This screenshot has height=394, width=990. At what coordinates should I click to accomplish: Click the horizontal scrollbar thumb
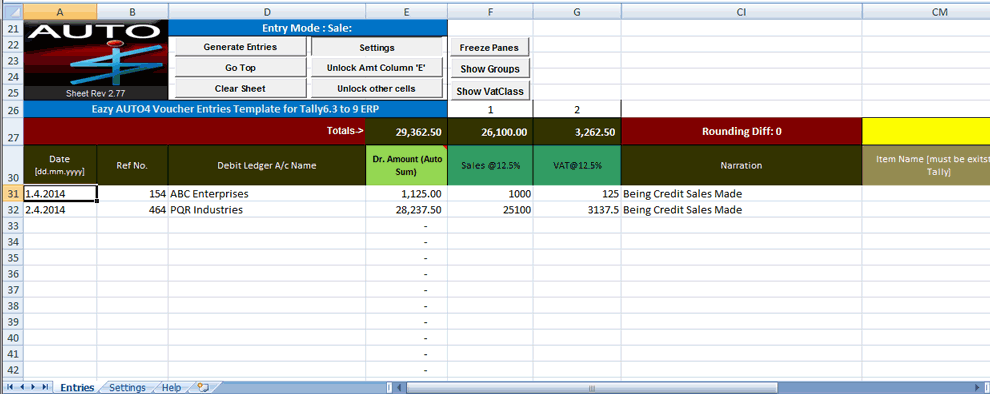[x=592, y=387]
